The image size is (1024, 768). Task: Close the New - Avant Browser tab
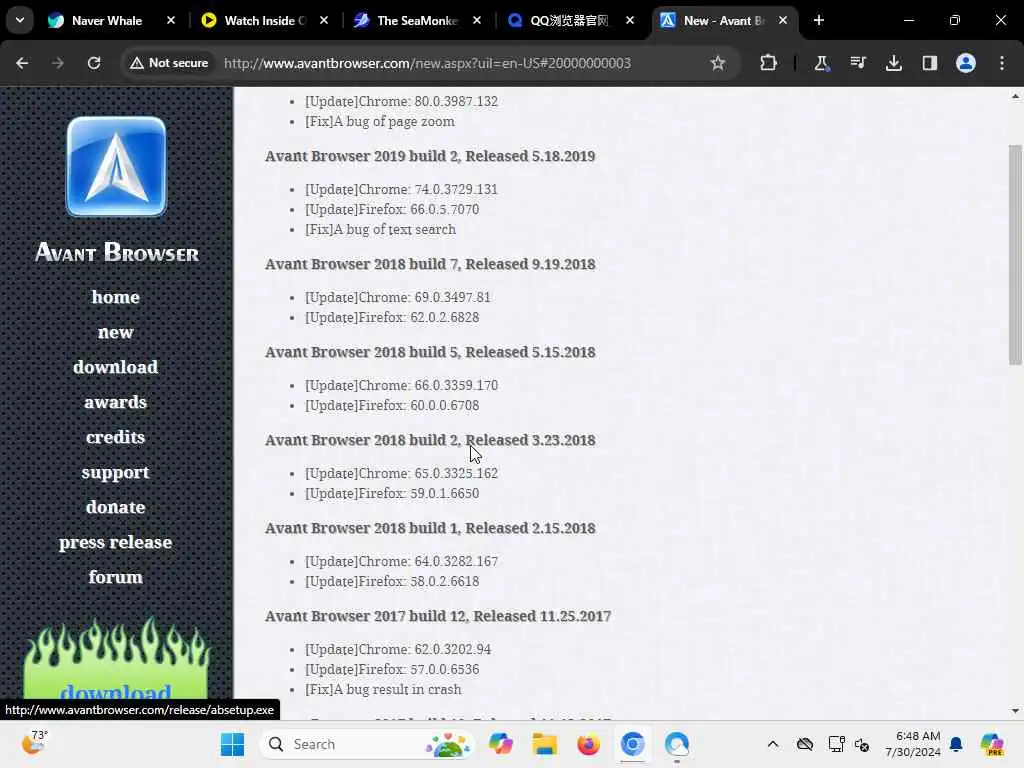(782, 20)
